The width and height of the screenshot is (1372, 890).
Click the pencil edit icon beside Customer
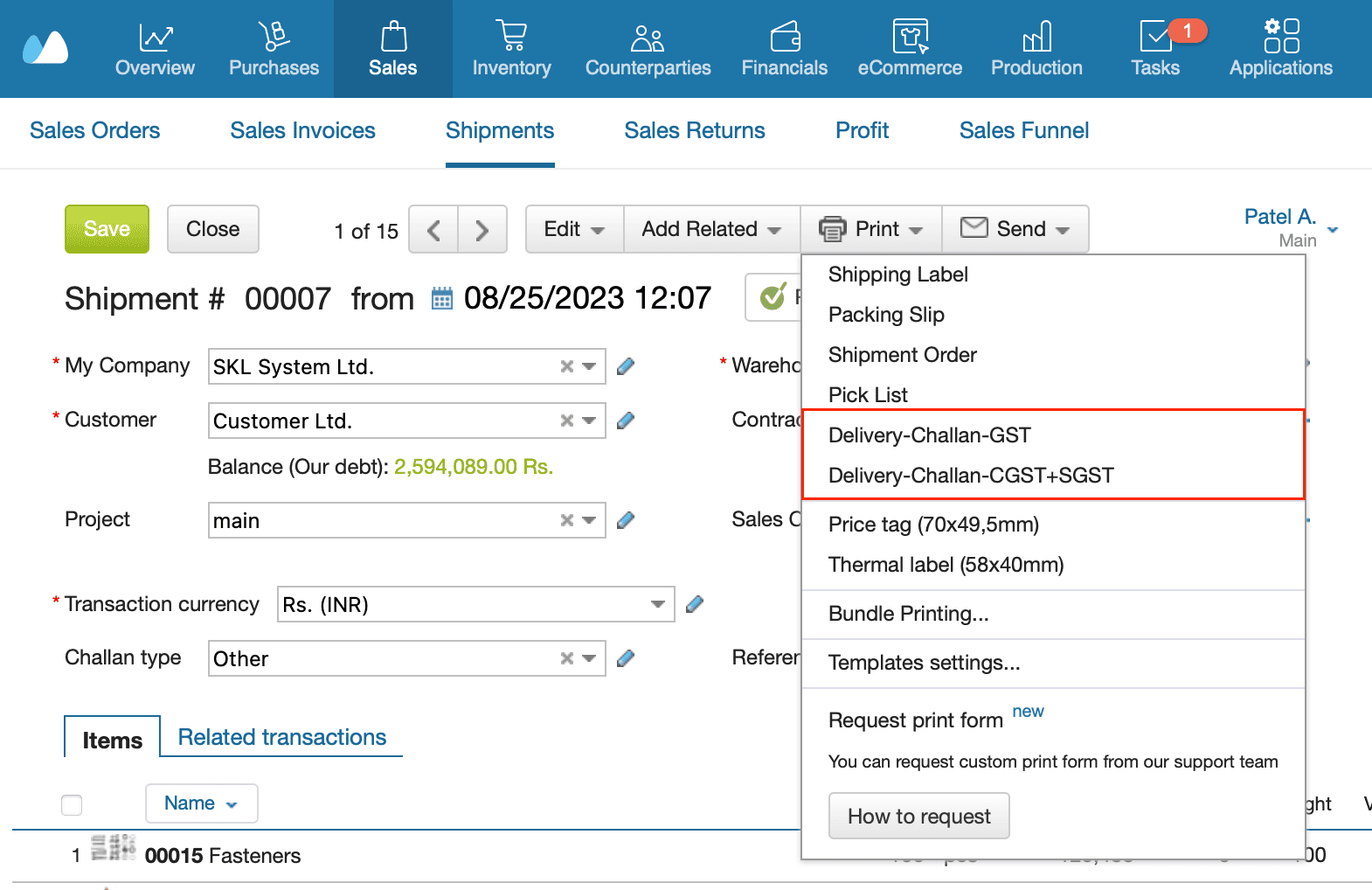click(626, 421)
